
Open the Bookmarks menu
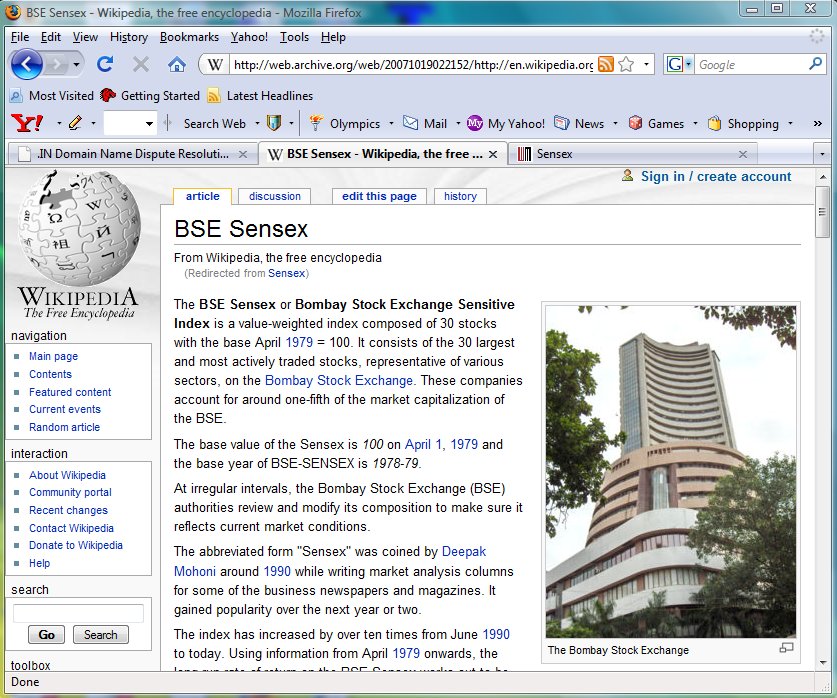(189, 37)
